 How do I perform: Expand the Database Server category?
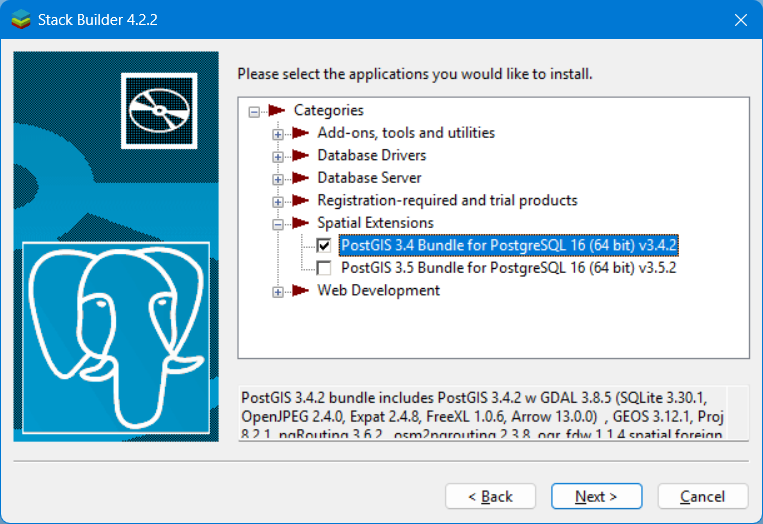(x=278, y=180)
